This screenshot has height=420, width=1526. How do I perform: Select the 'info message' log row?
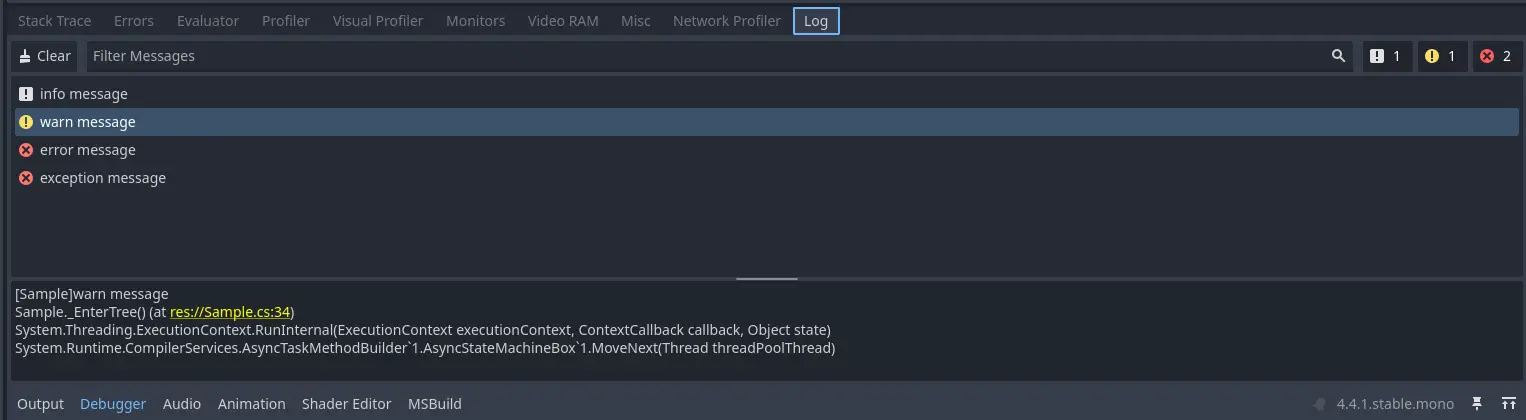(x=767, y=94)
